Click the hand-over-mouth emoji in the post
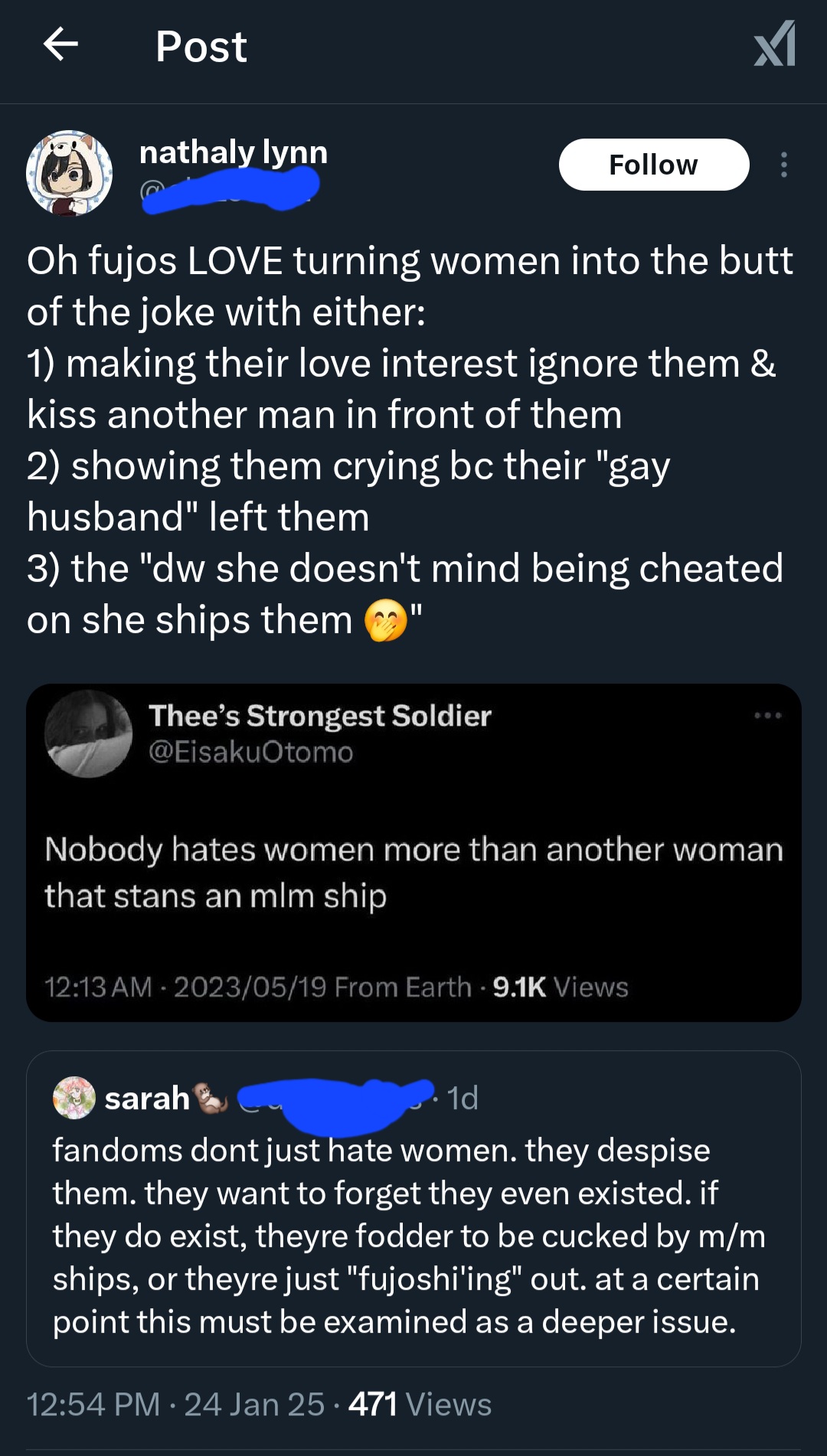This screenshot has width=827, height=1456. 386,620
